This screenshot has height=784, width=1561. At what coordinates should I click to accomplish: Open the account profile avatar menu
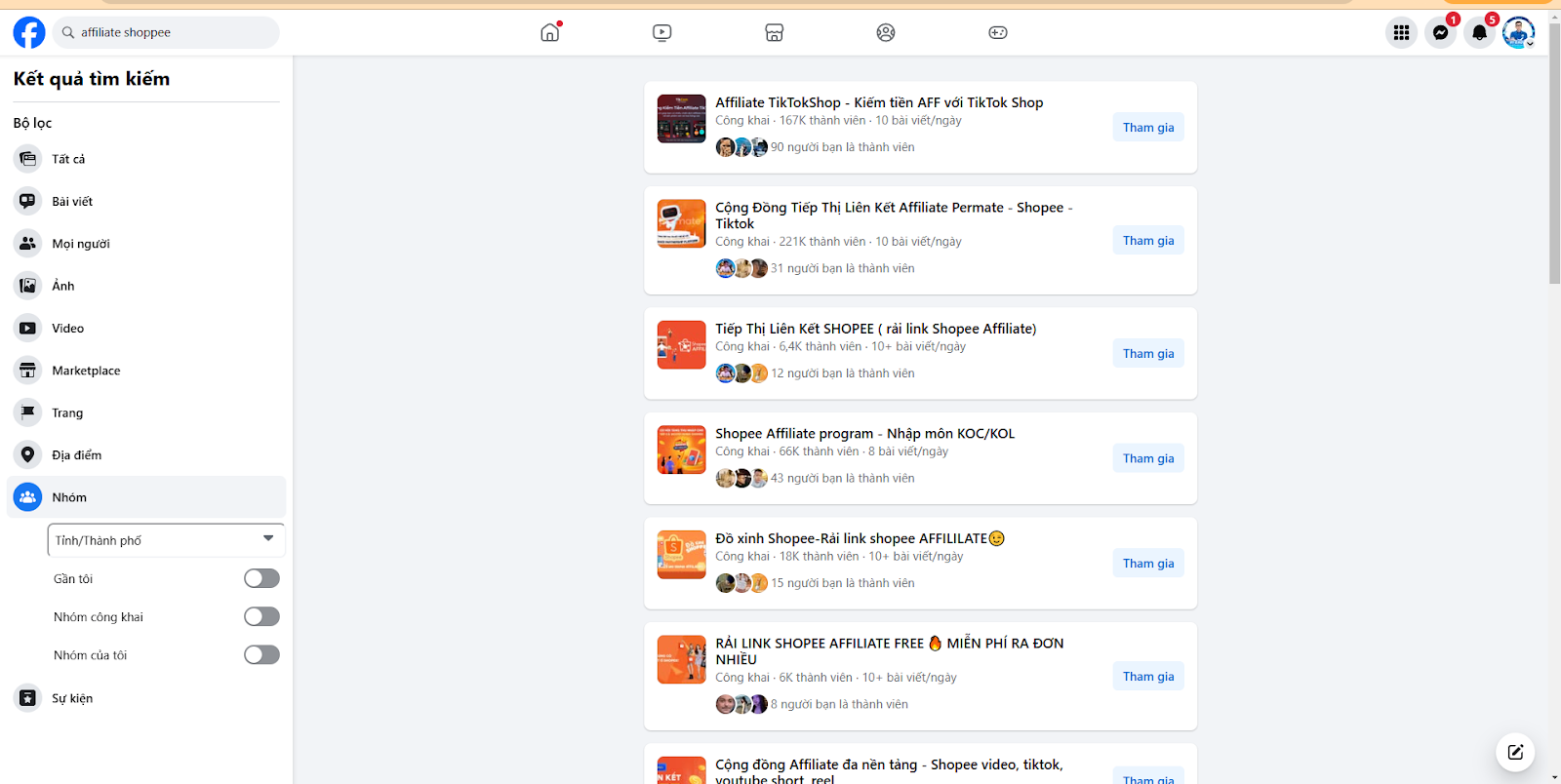coord(1519,32)
